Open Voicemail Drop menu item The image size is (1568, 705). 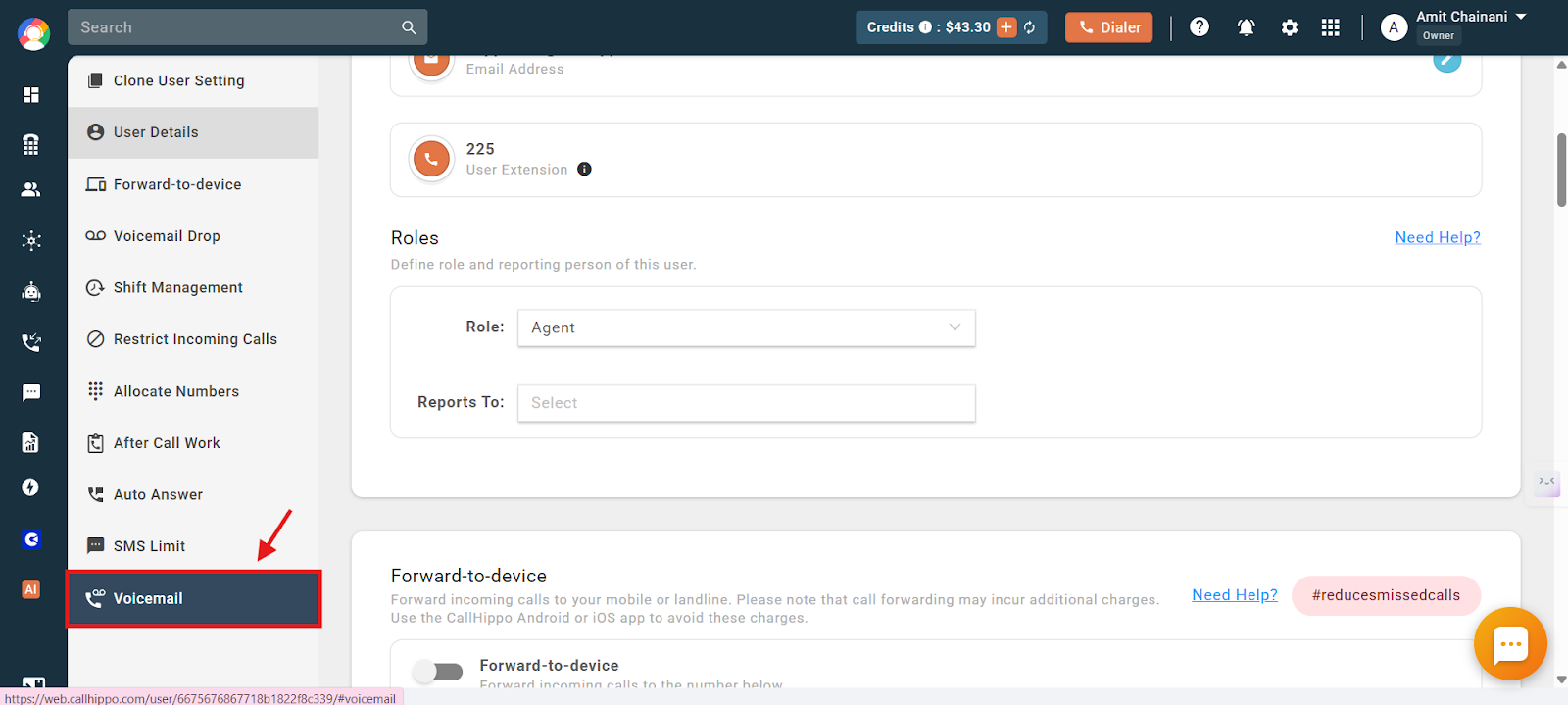(x=194, y=236)
